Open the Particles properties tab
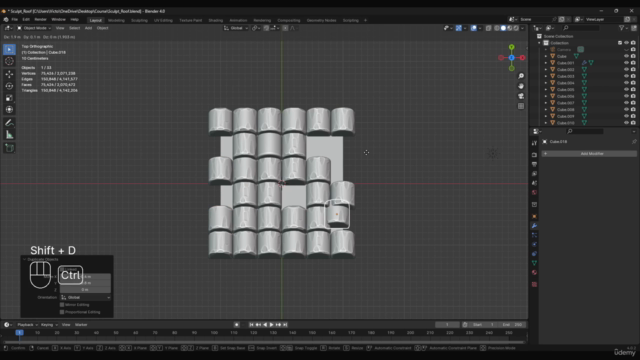640x360 pixels. [x=534, y=235]
